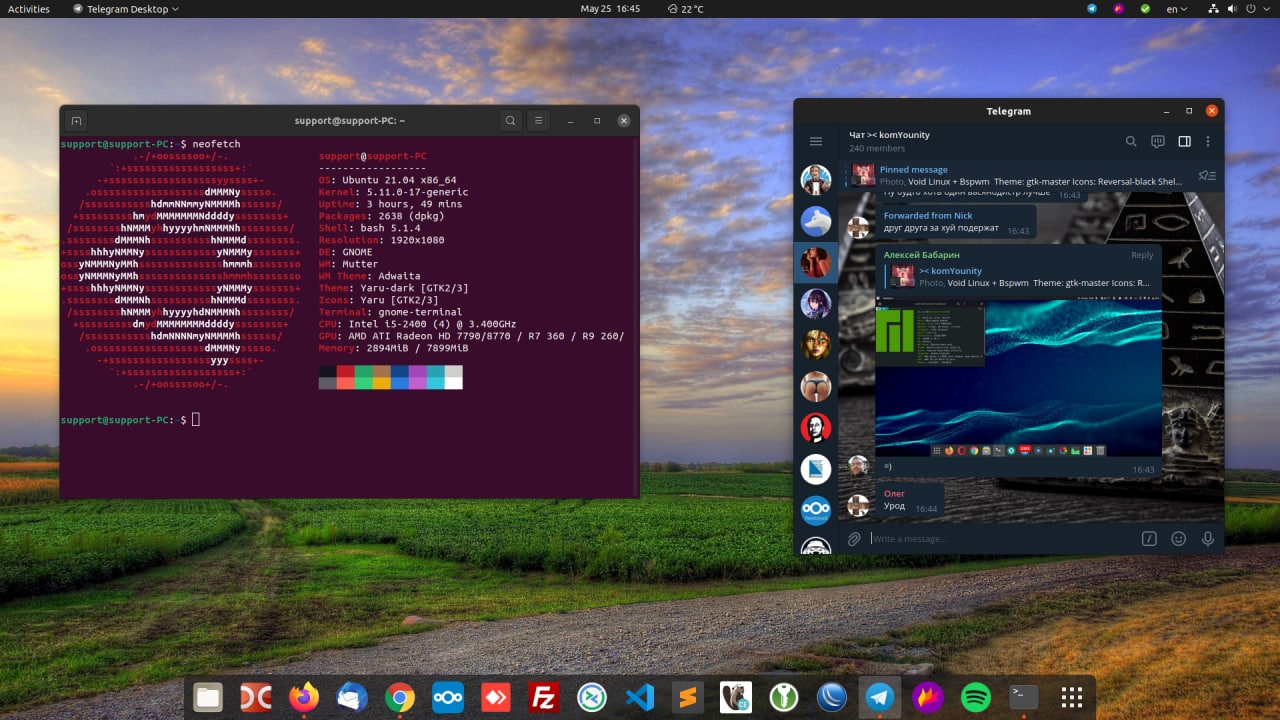Click the "Intel i5-2400" CPU line
This screenshot has width=1280, height=720.
point(418,324)
